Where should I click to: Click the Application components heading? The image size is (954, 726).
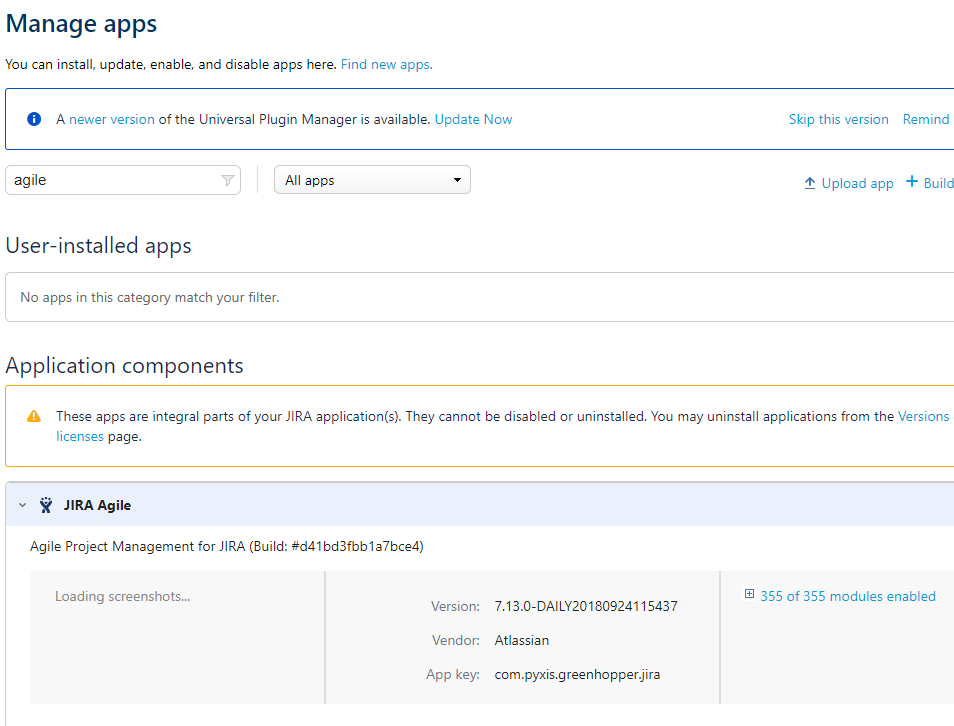pyautogui.click(x=124, y=366)
